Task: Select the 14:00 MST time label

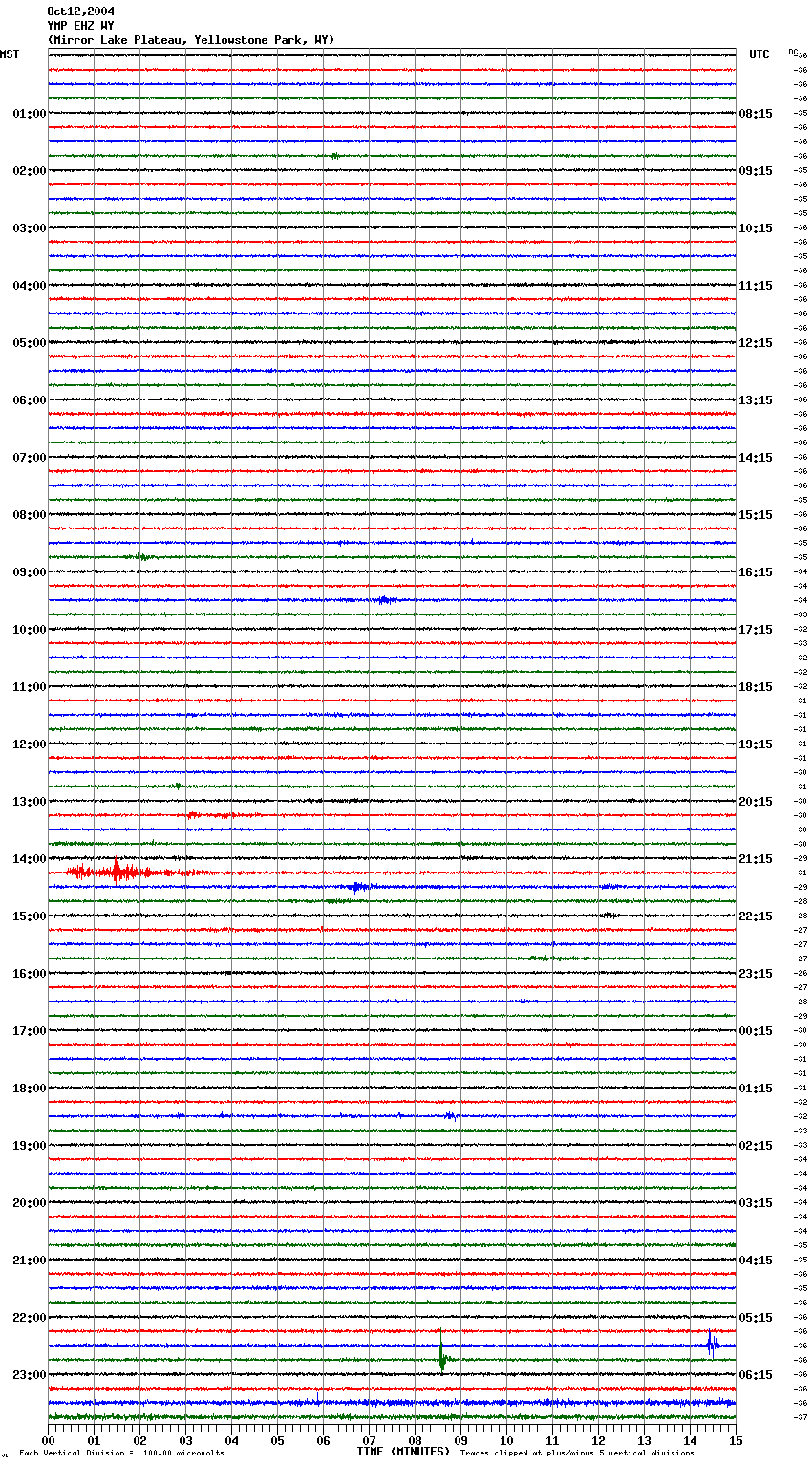Action: tap(29, 859)
